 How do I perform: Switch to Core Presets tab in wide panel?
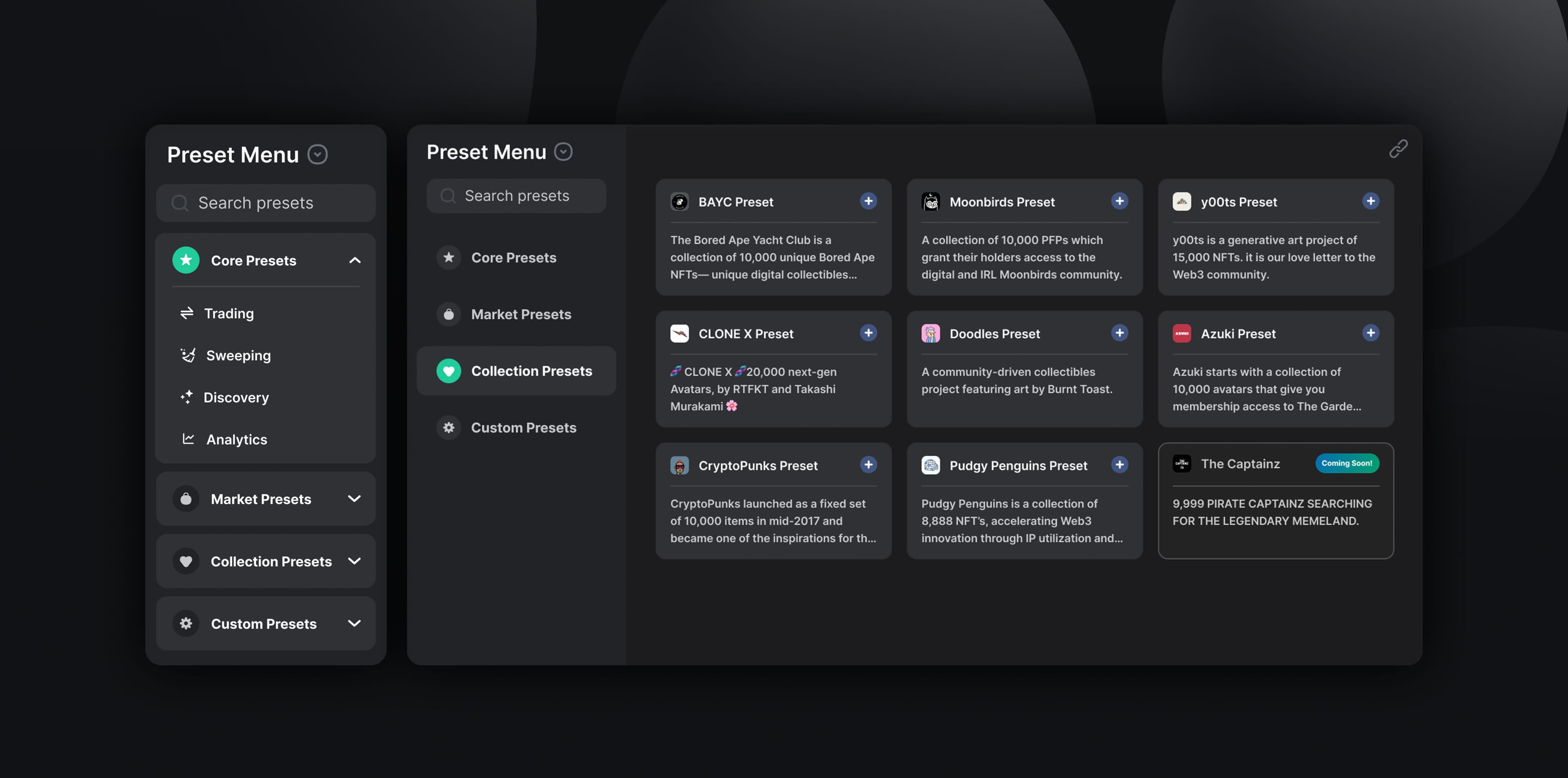point(516,258)
